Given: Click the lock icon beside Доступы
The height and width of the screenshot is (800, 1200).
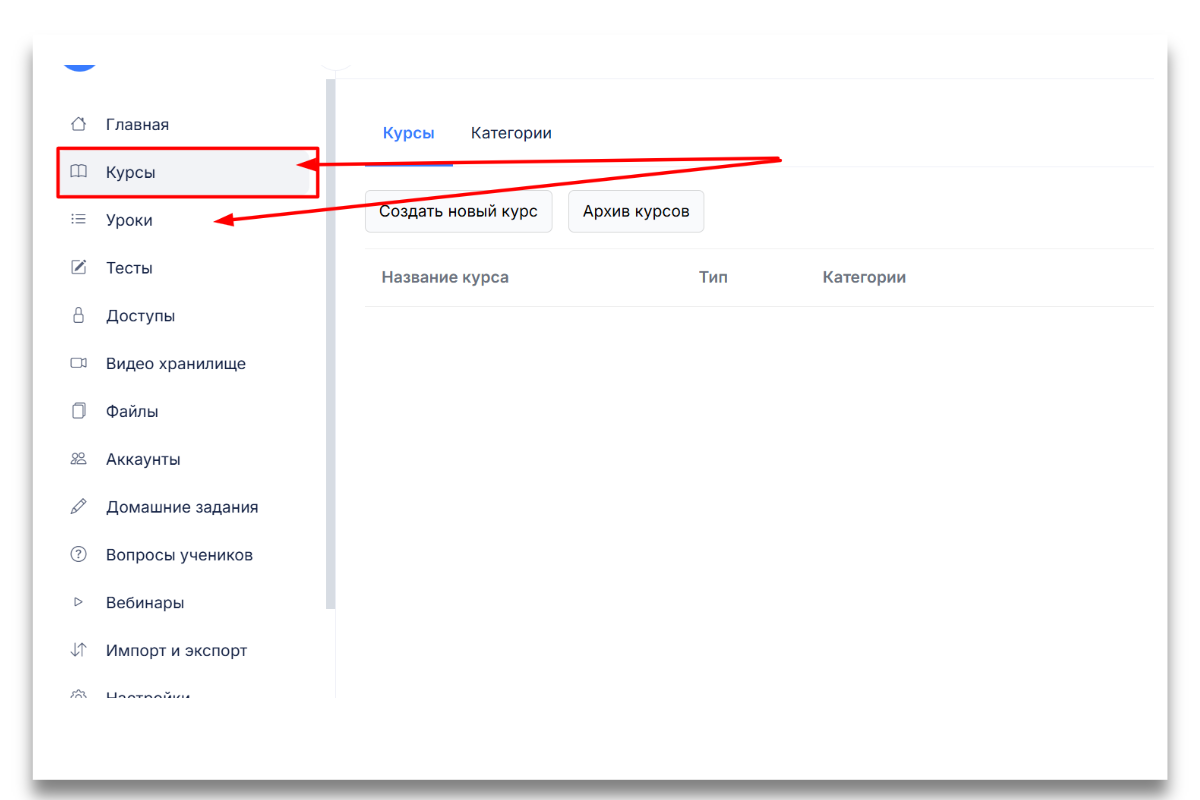Looking at the screenshot, I should tap(78, 315).
